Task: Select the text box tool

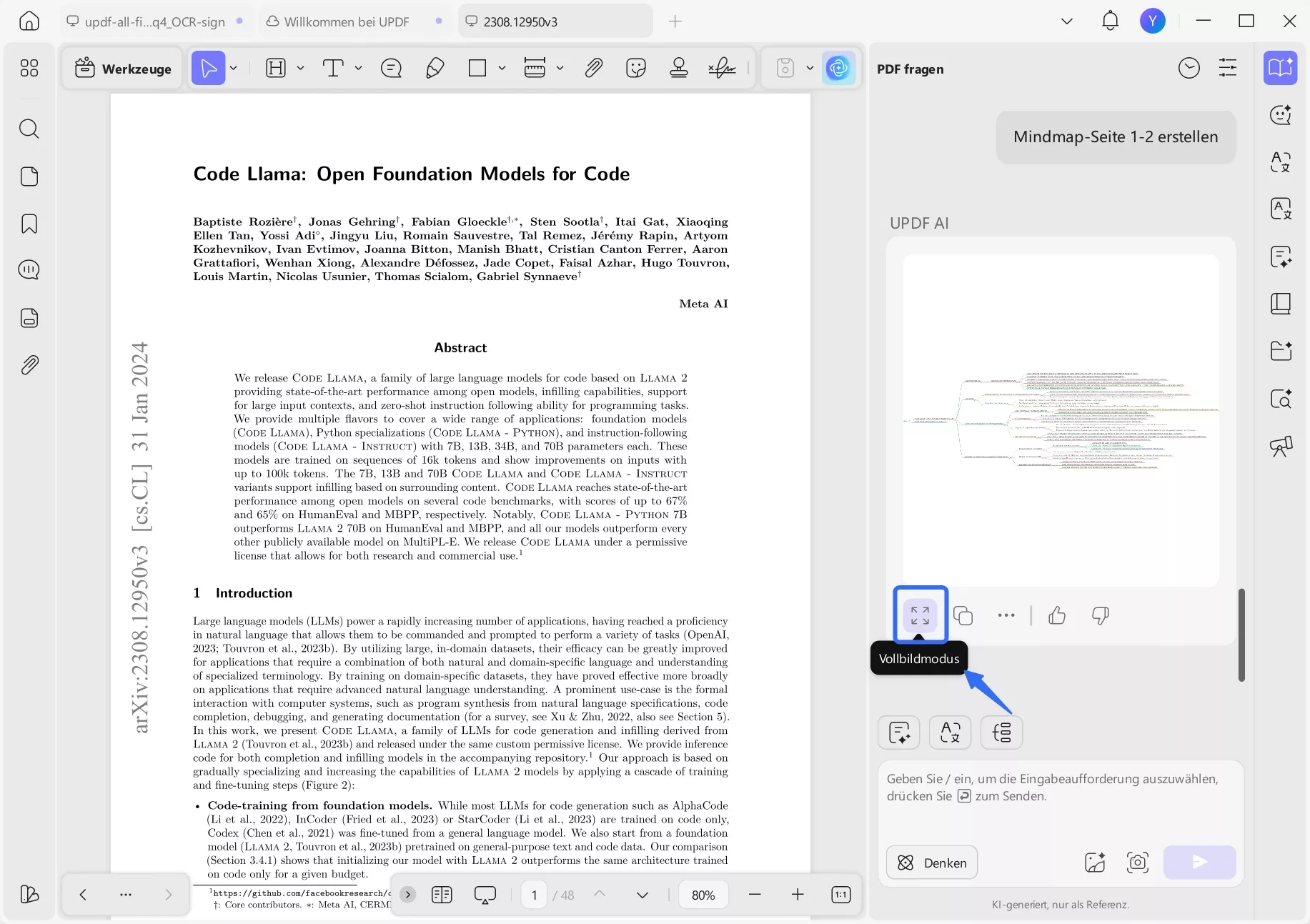Action: 333,69
